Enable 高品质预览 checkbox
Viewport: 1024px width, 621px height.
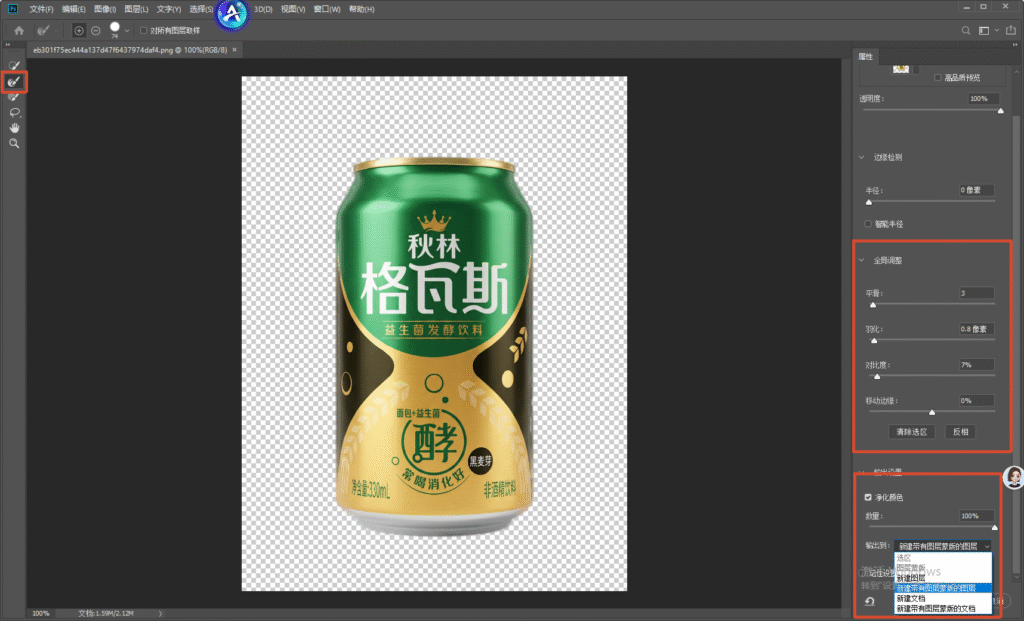[938, 77]
